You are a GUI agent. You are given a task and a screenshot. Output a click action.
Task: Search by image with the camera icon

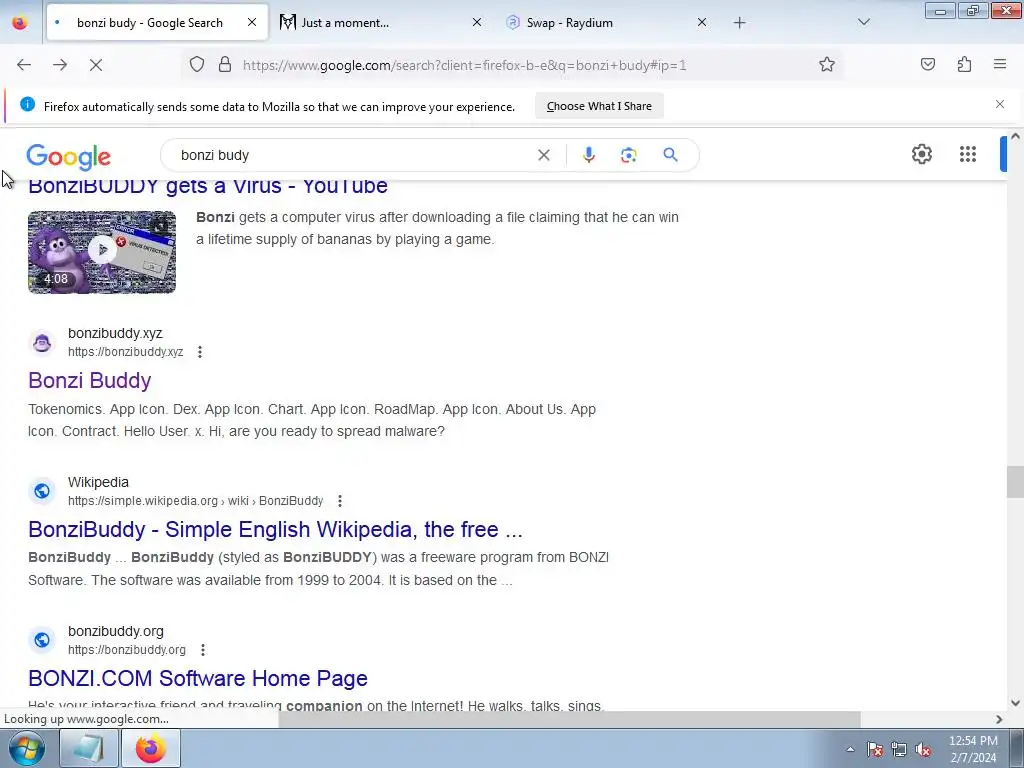coord(628,155)
